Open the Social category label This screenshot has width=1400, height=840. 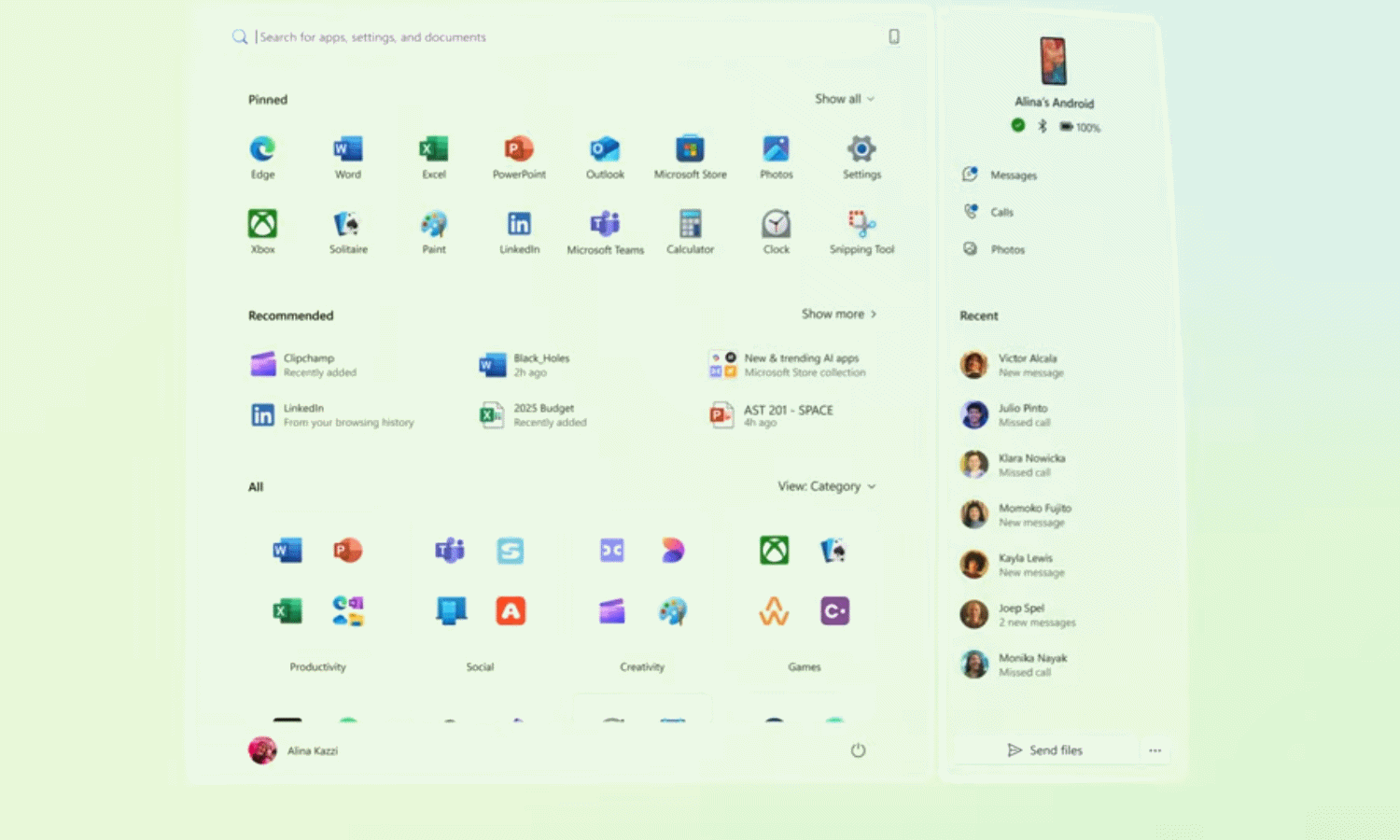point(480,666)
